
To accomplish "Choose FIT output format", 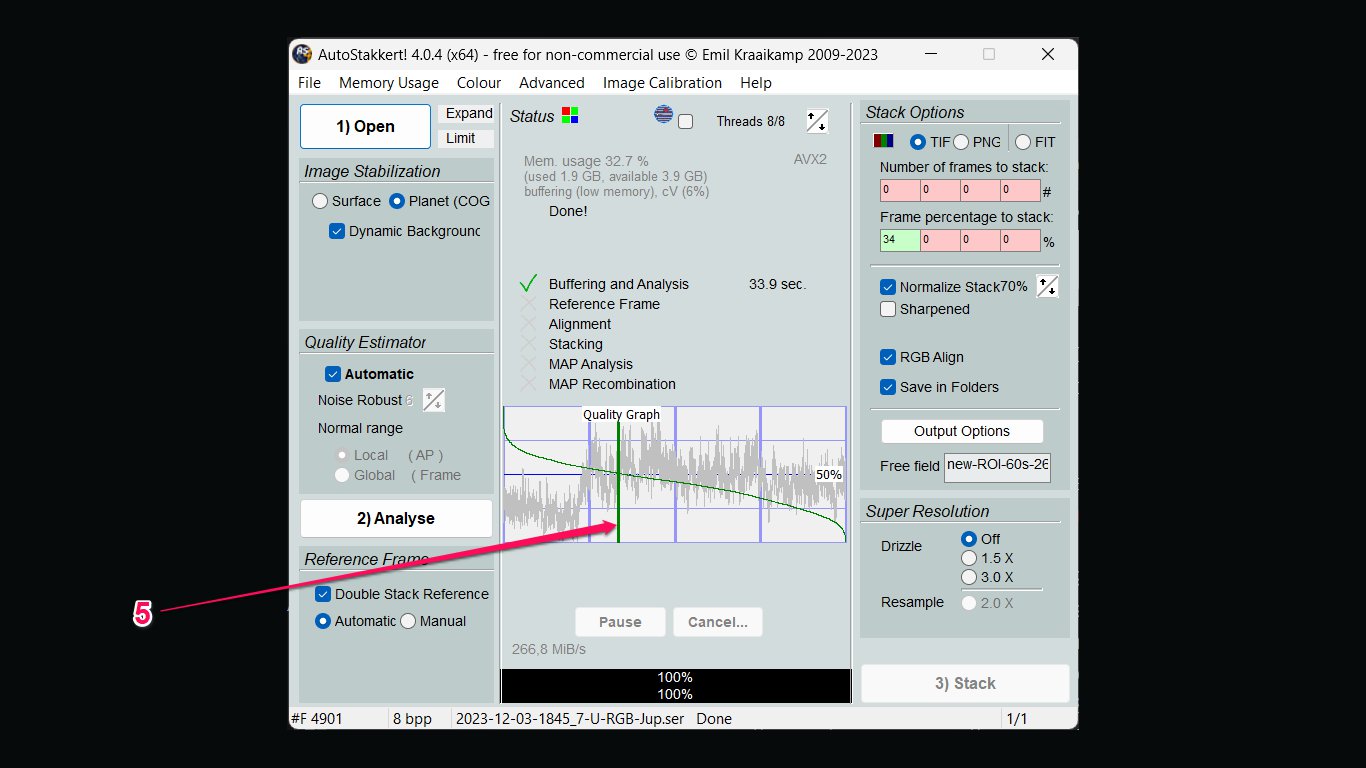I will [1023, 142].
